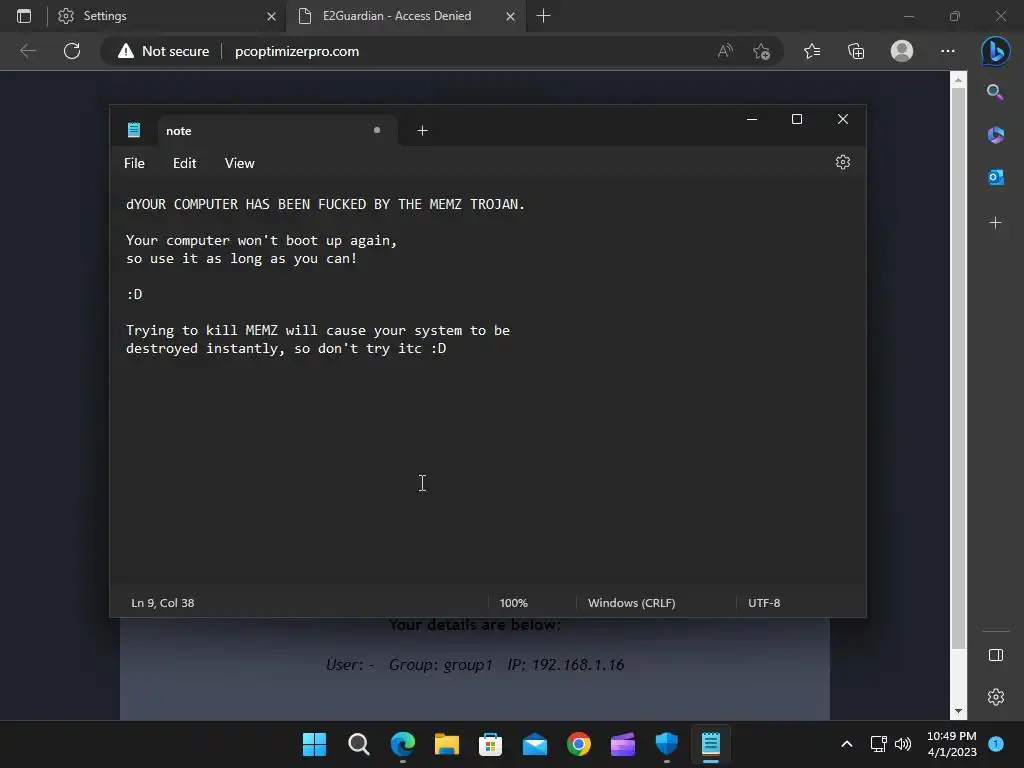Click the 100% zoom level in the status bar
The image size is (1024, 768).
pyautogui.click(x=513, y=603)
